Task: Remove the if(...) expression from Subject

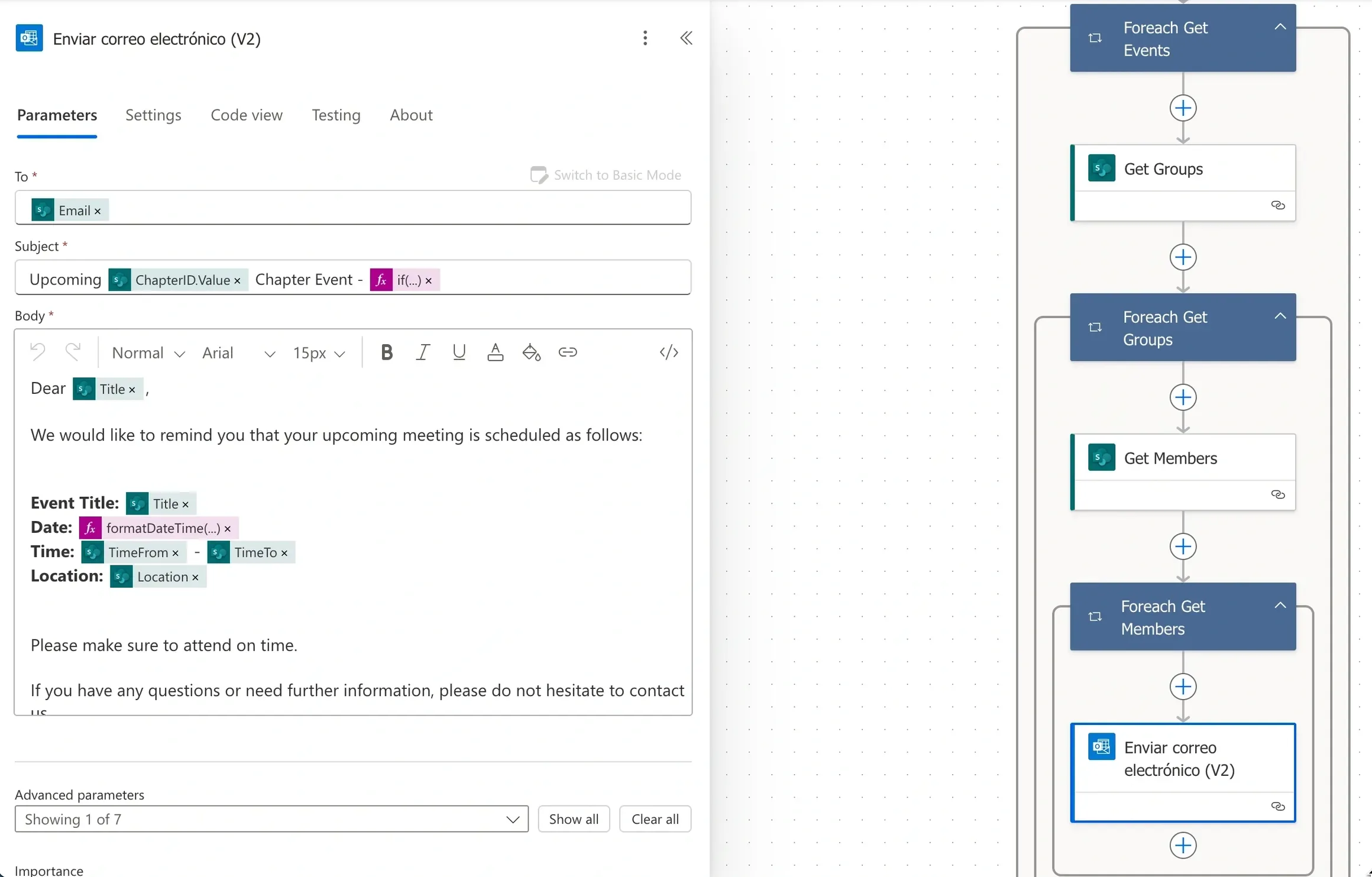Action: pos(429,280)
